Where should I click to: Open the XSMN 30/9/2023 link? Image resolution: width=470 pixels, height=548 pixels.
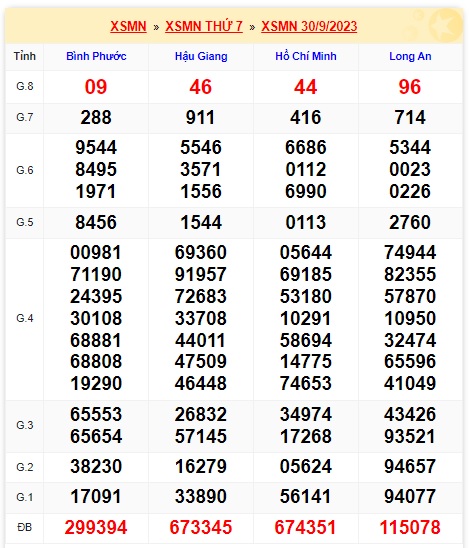click(x=309, y=27)
